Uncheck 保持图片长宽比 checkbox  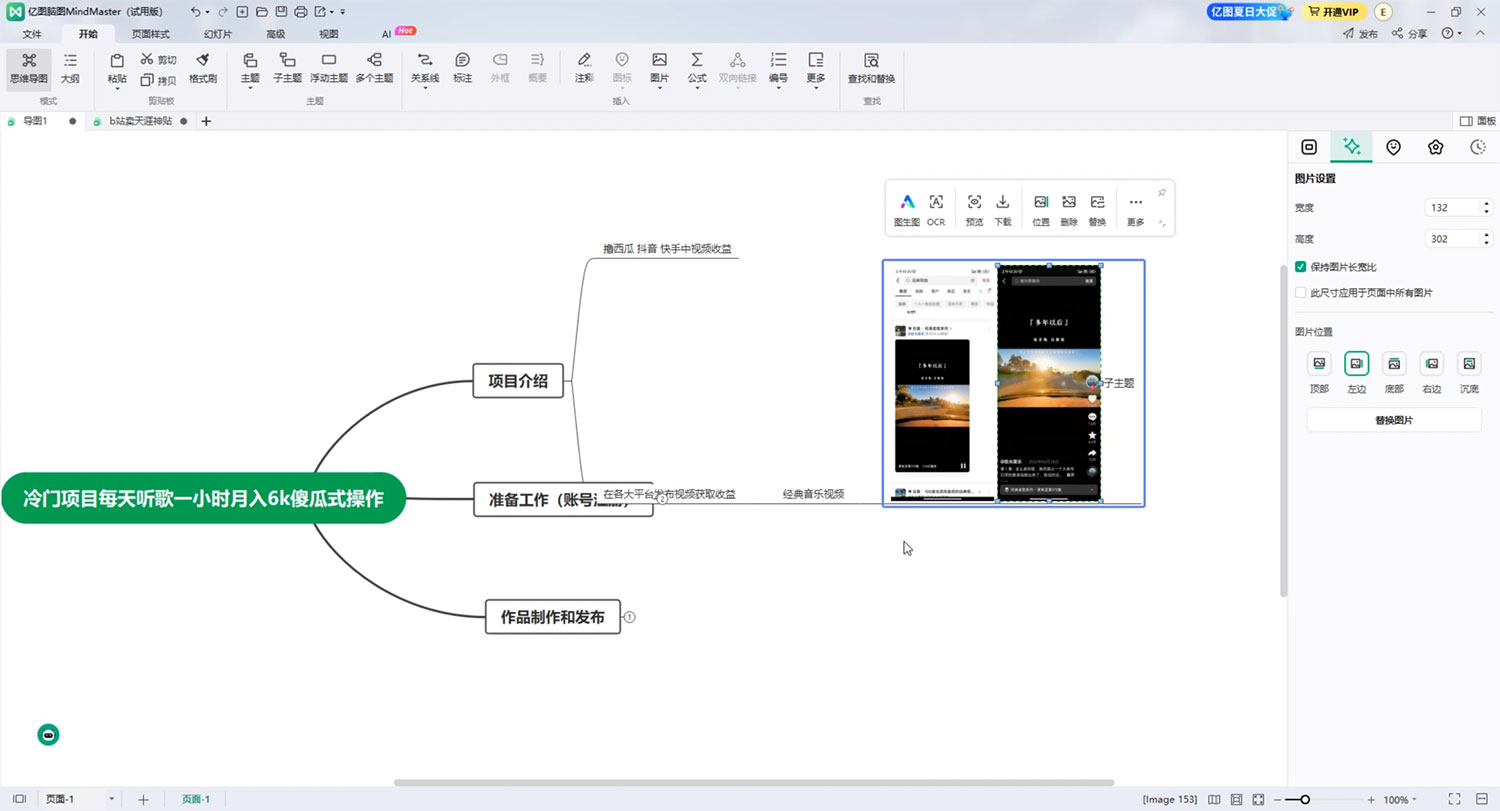[1301, 267]
